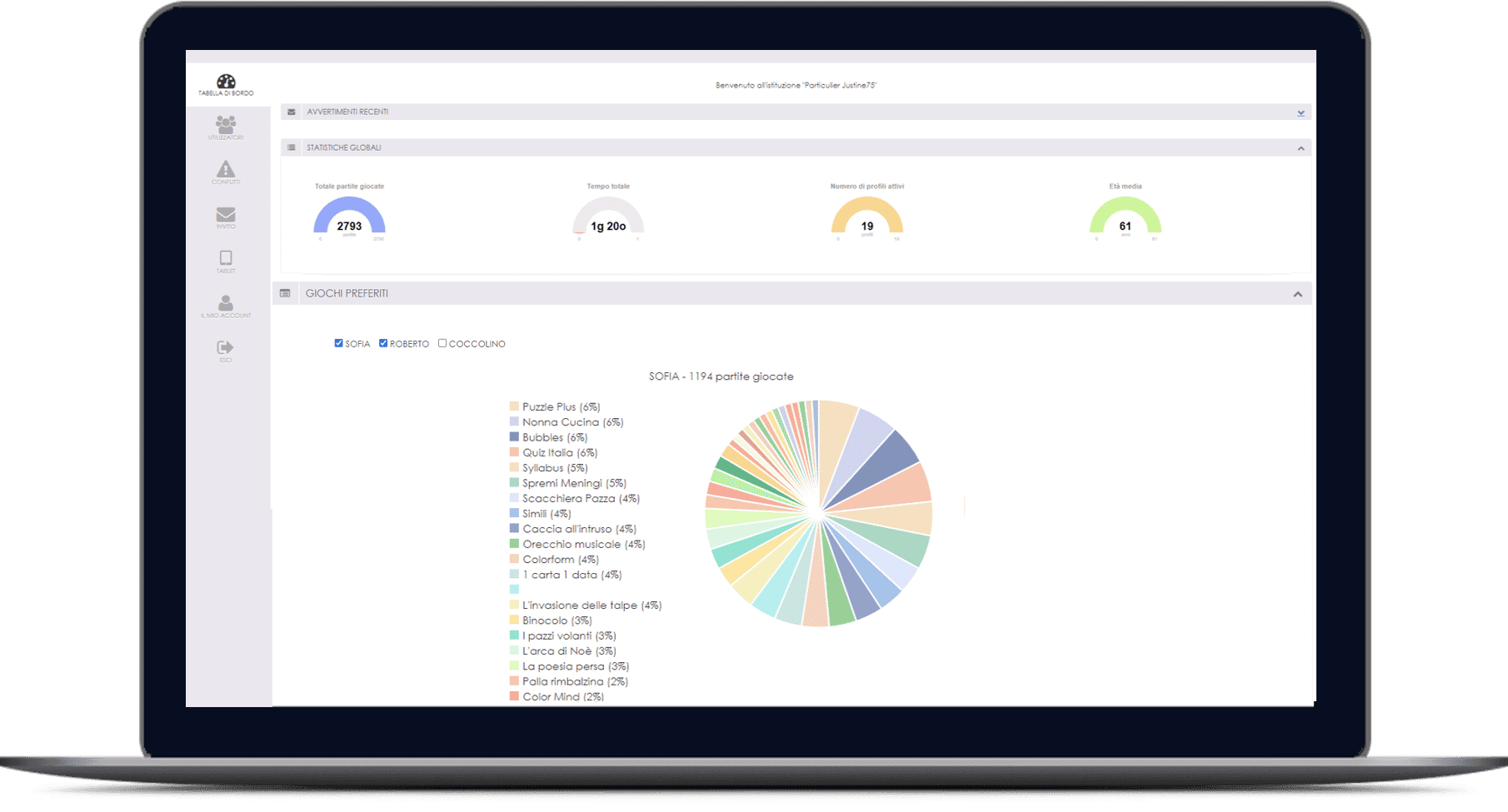The image size is (1508, 812).
Task: Expand the Avvertimenti Recenti panel chevron
Action: 1301,112
